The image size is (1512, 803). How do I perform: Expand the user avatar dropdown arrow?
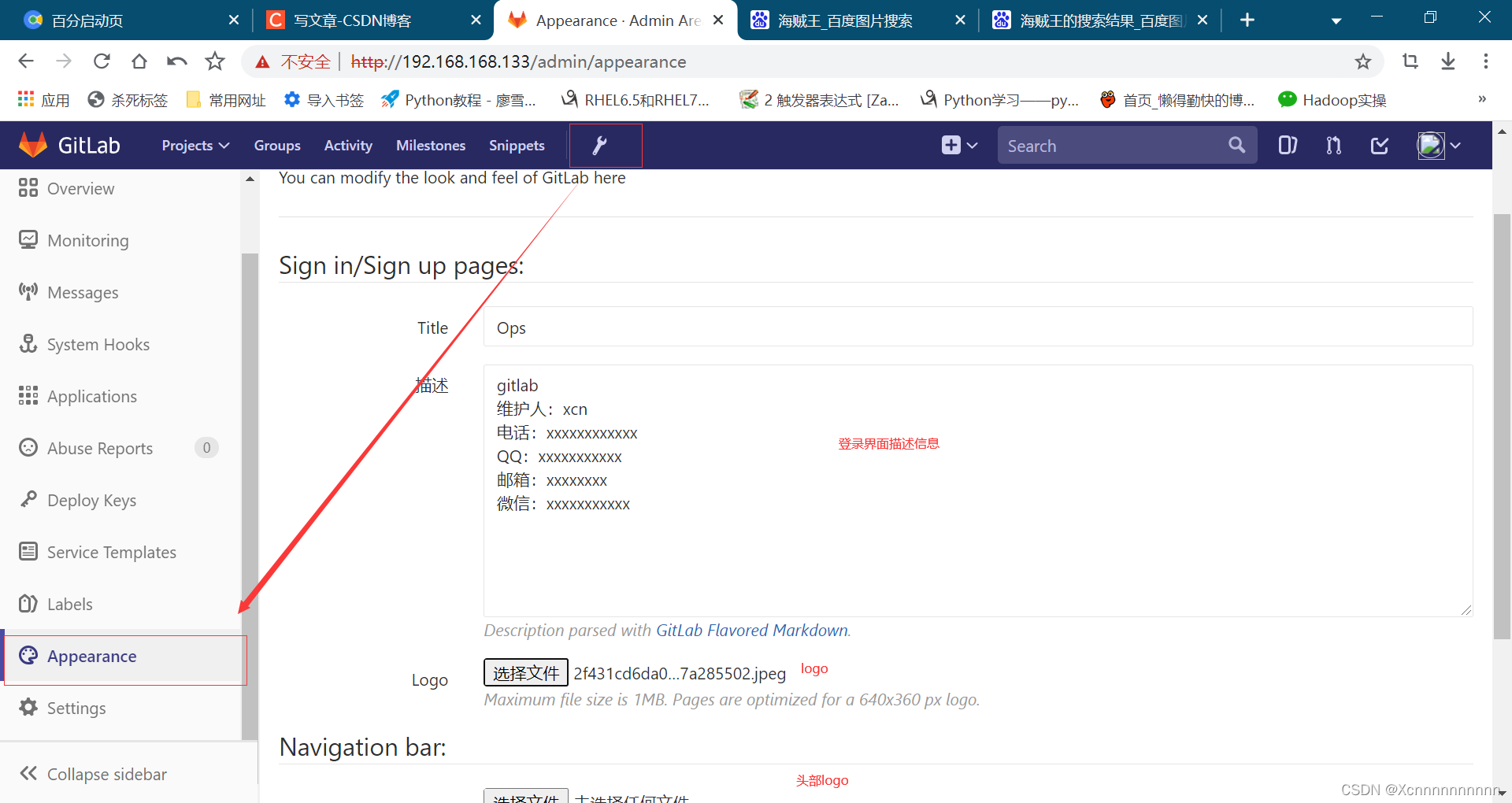coord(1455,146)
